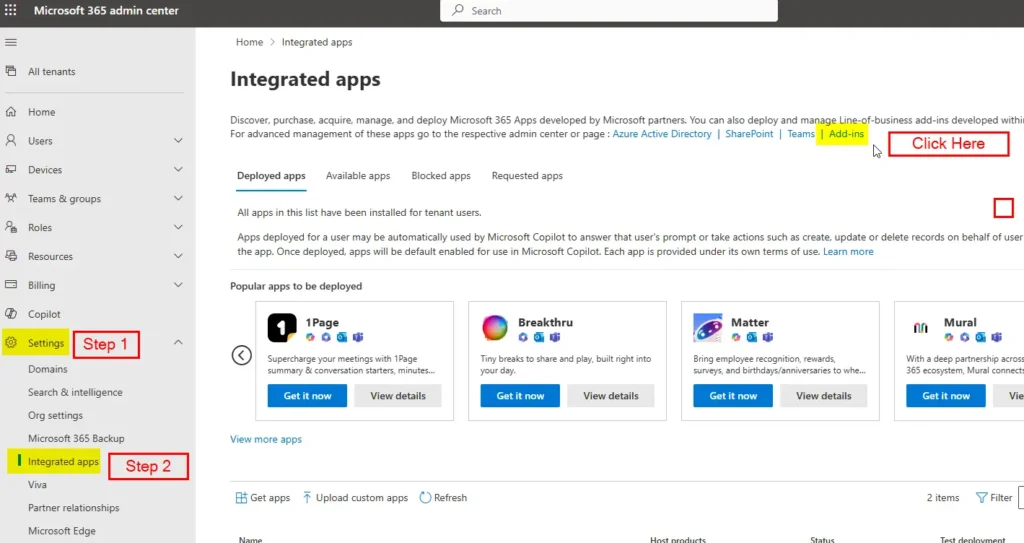Click the Devices icon in sidebar

[x=11, y=169]
